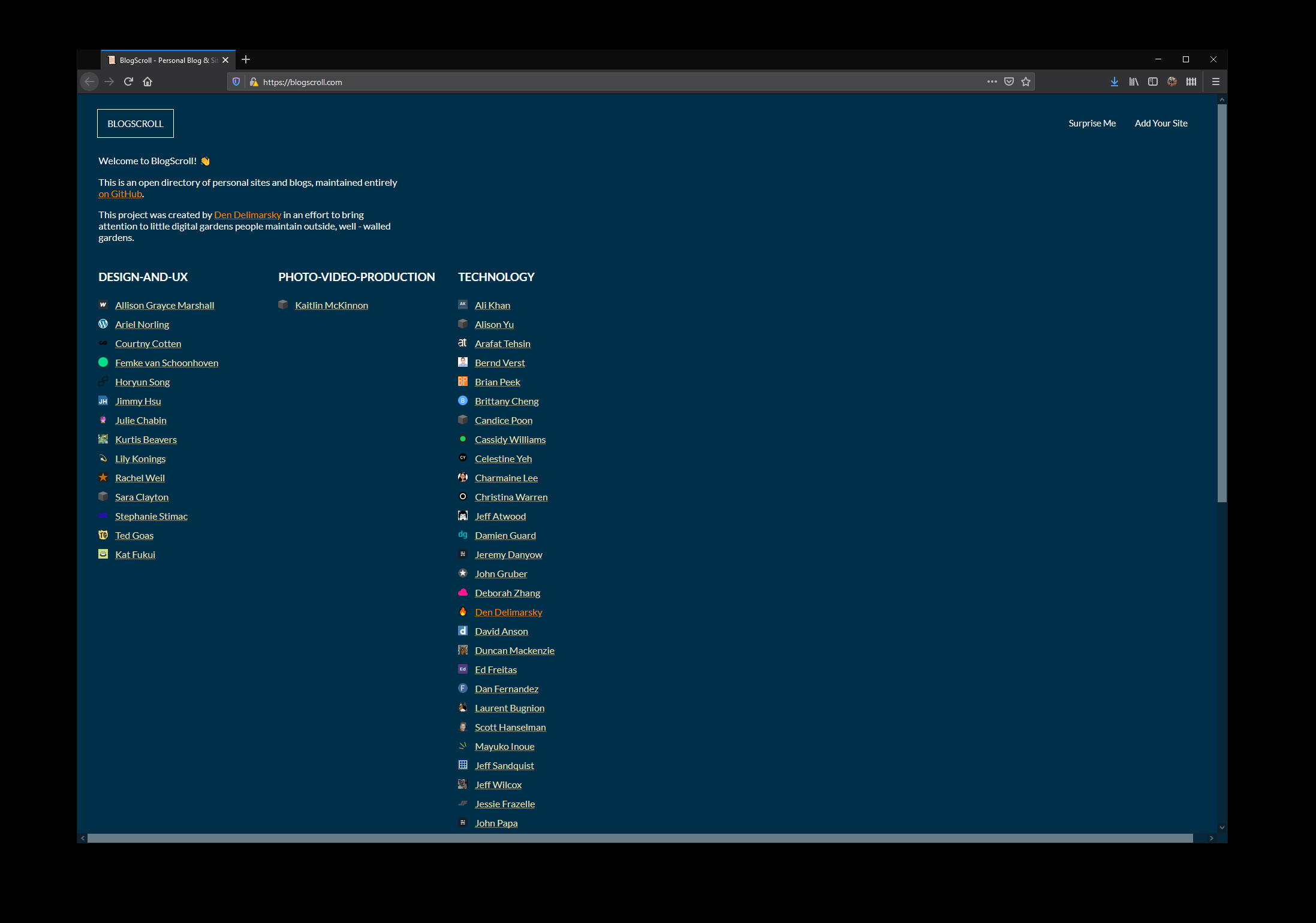Image resolution: width=1316 pixels, height=923 pixels.
Task: Click grid favicon beside Jeff Sandquist
Action: [463, 765]
